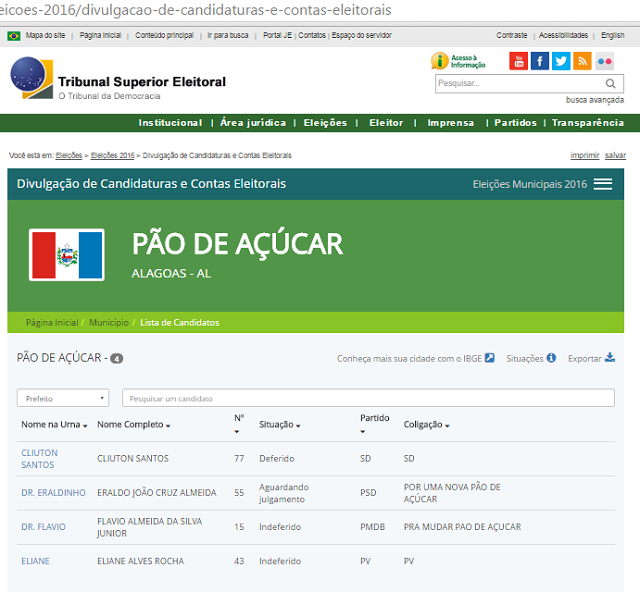The height and width of the screenshot is (592, 640).
Task: Click the RSS feed icon
Action: coord(582,61)
